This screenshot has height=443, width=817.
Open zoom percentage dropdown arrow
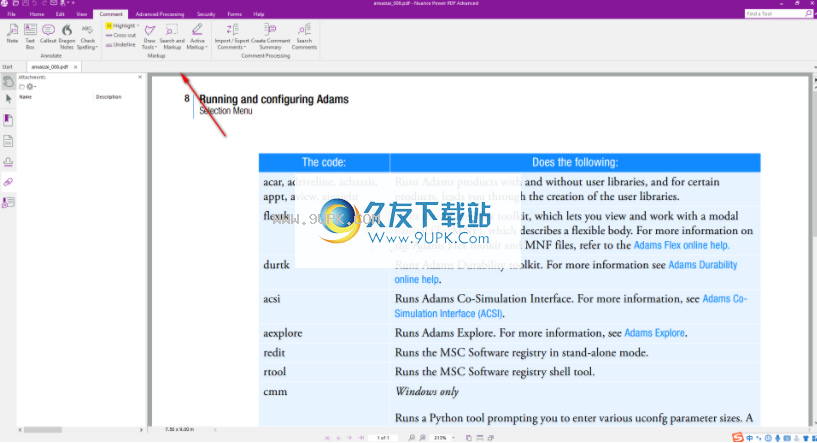point(453,438)
